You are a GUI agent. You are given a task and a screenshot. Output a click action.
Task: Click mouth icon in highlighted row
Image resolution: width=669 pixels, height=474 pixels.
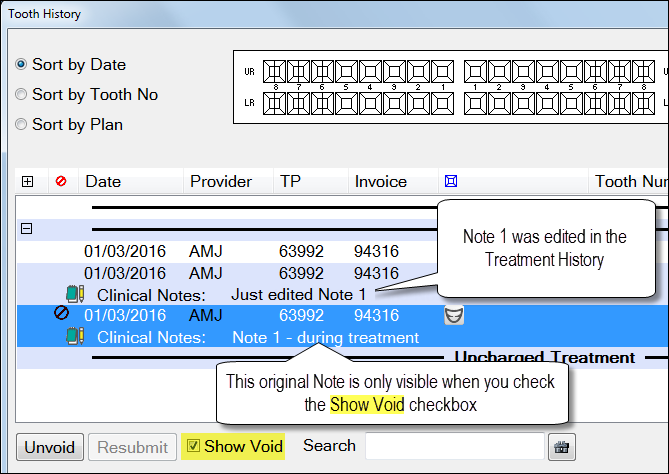pyautogui.click(x=454, y=316)
